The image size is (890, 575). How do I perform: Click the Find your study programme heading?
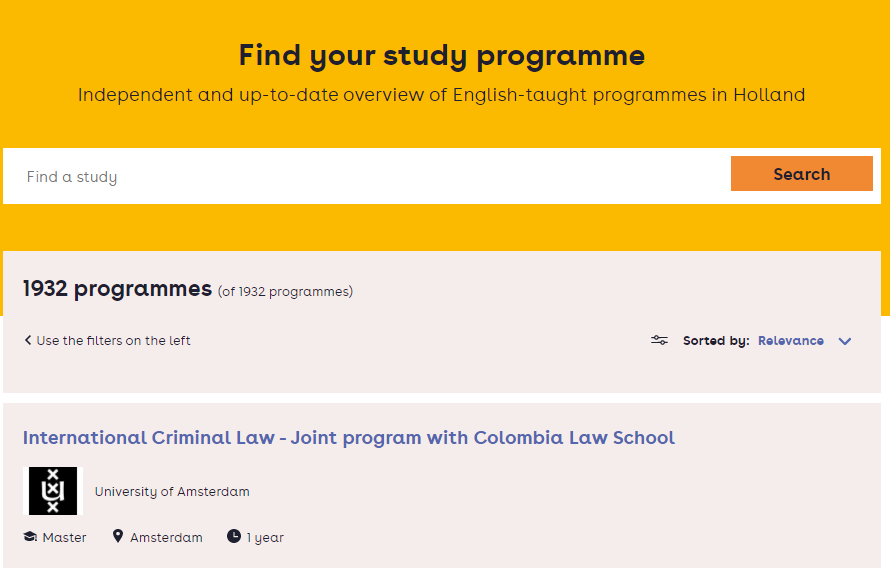(442, 56)
